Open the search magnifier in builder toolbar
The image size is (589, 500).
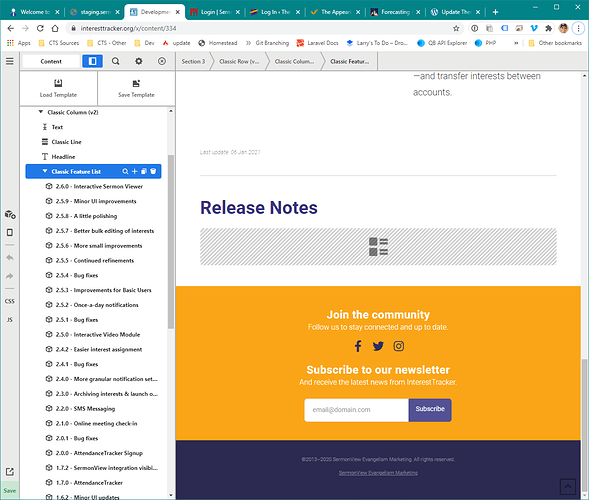click(115, 61)
